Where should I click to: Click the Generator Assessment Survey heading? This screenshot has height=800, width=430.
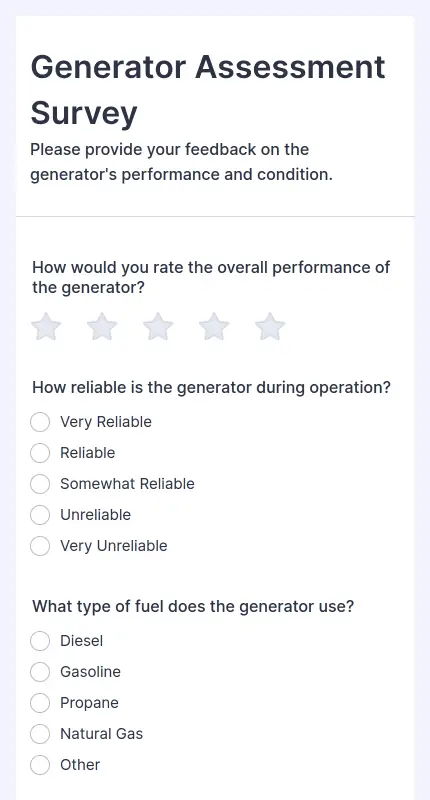(x=208, y=90)
